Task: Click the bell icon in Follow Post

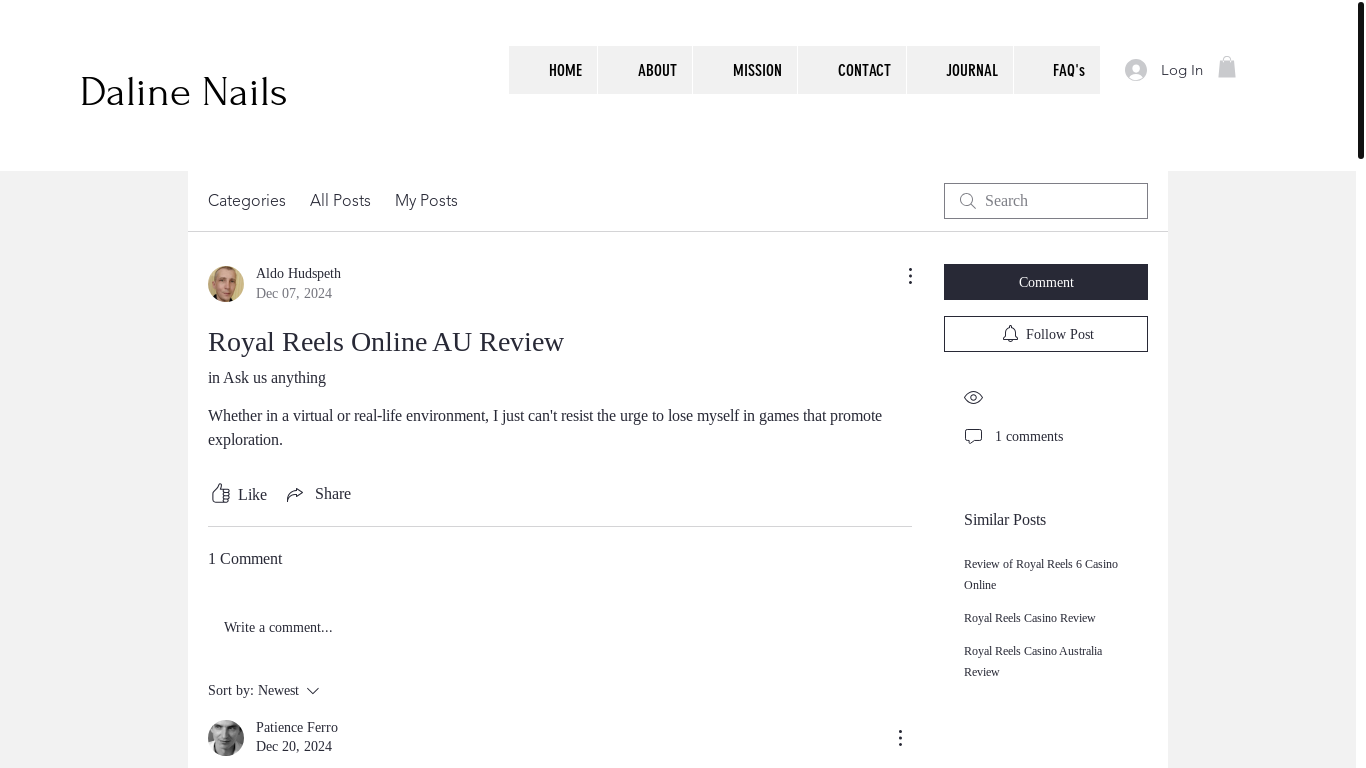Action: pyautogui.click(x=1010, y=334)
